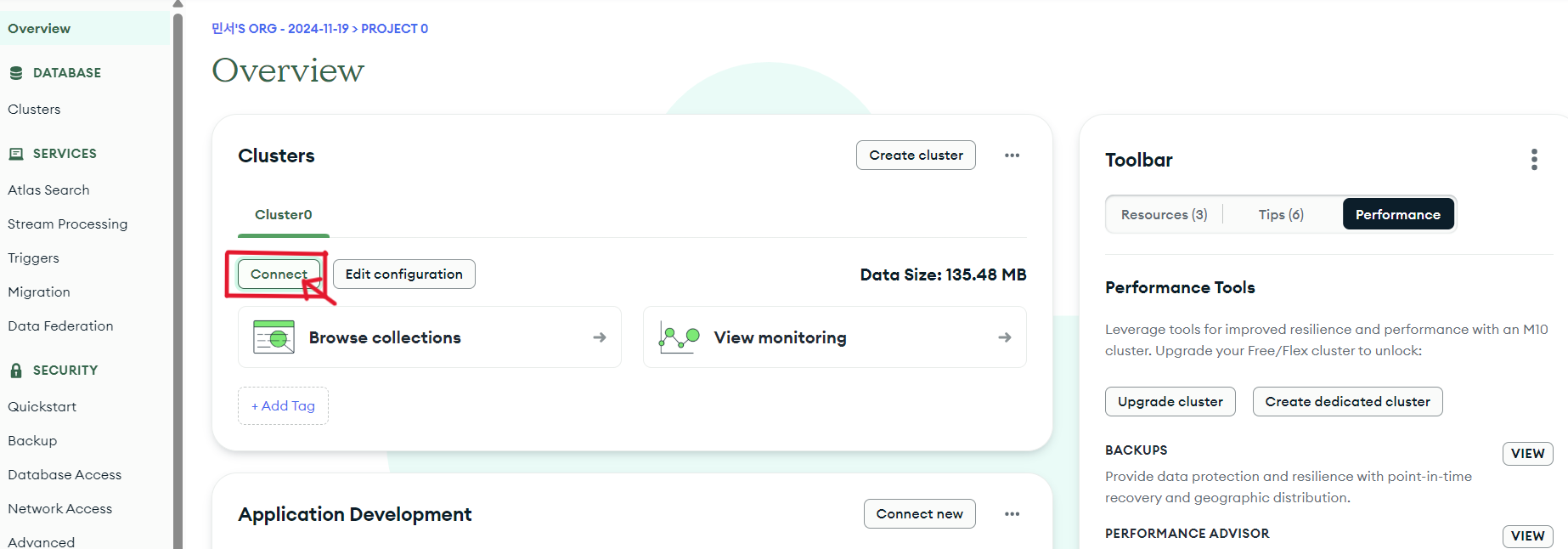
Task: Open Database Access in the sidebar
Action: click(x=65, y=475)
